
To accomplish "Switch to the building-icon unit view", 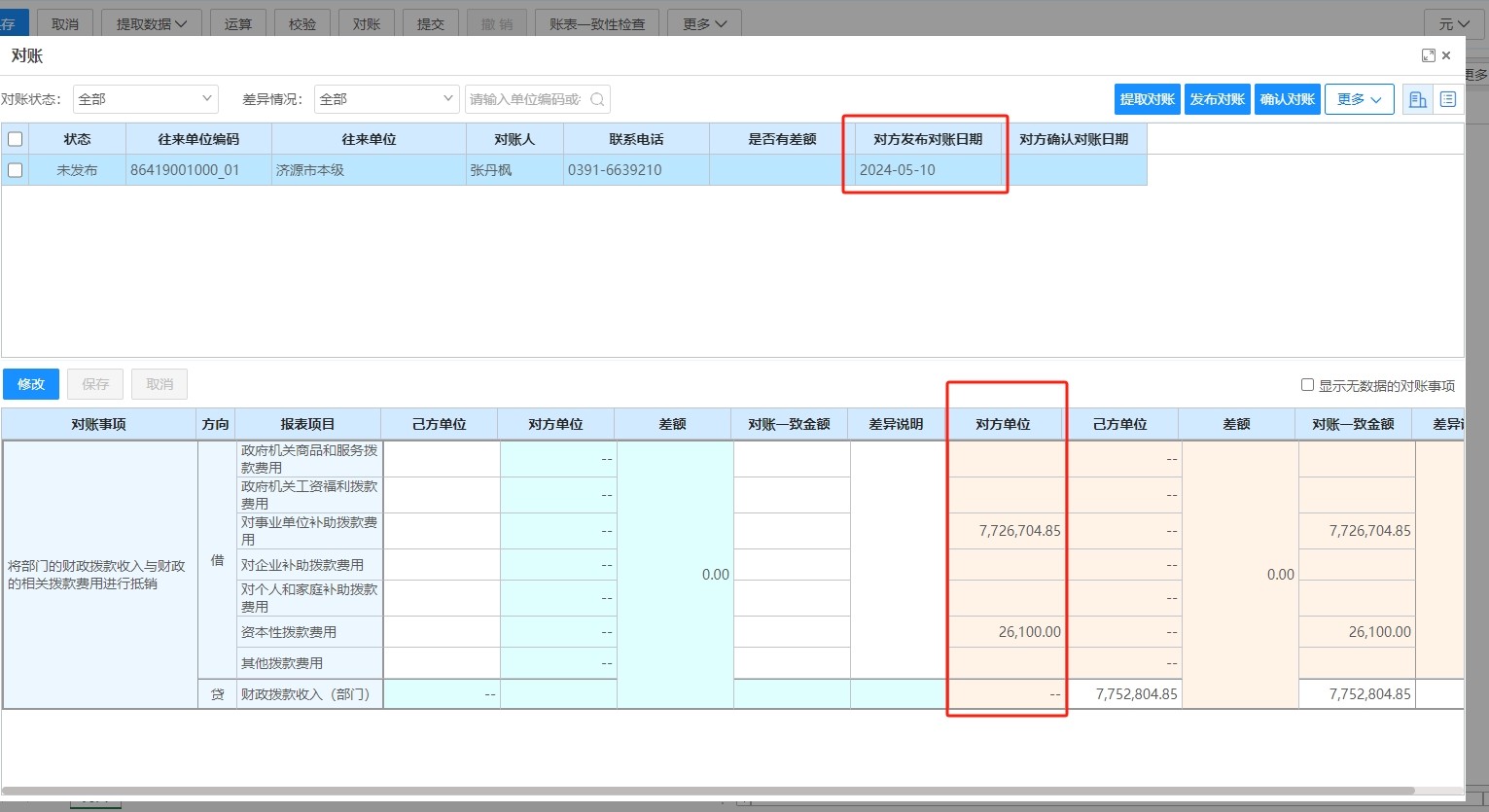I will click(1418, 99).
